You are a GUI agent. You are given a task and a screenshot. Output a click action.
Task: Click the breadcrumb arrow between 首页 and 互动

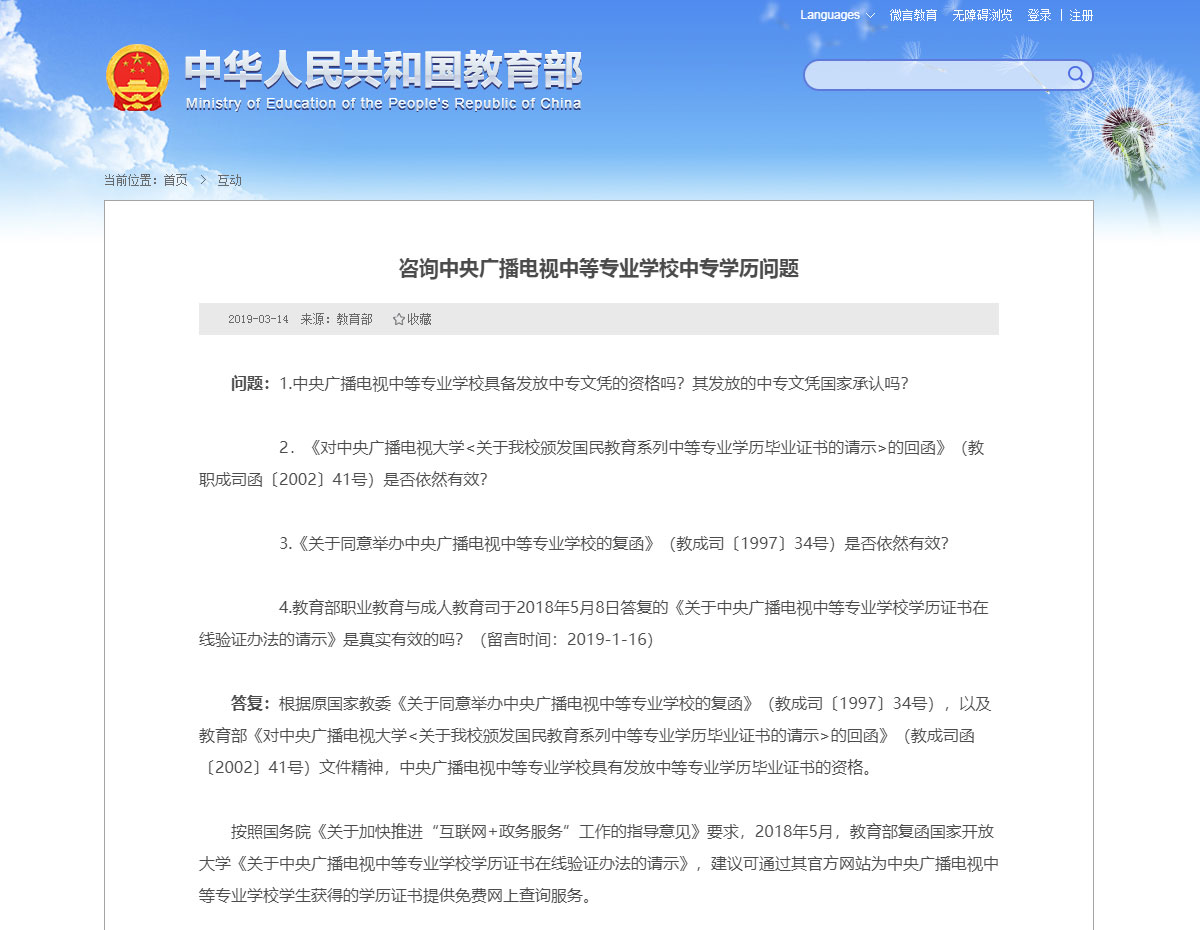(203, 180)
